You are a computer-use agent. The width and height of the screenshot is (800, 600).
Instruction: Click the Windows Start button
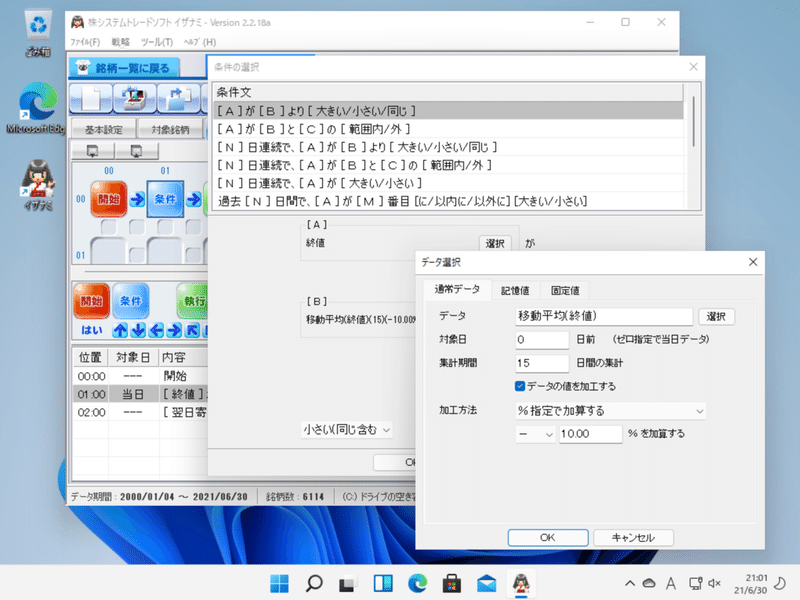[279, 583]
